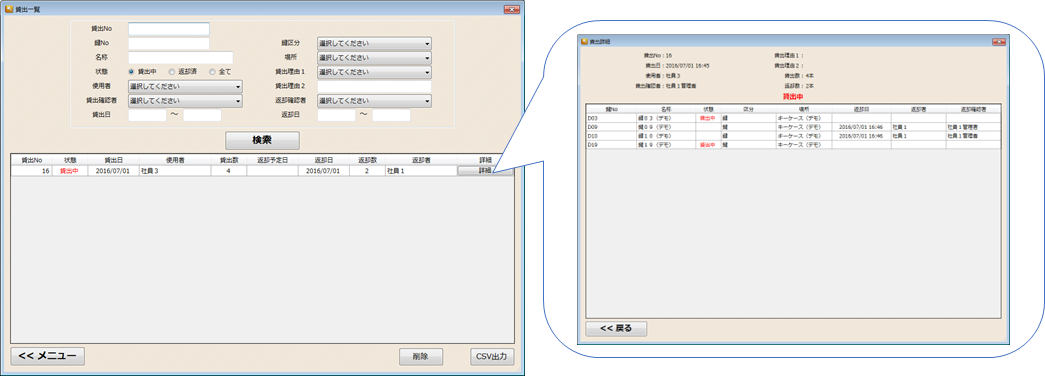Open the 使用者 dropdown
Screen dimensions: 1045x376
coord(185,87)
